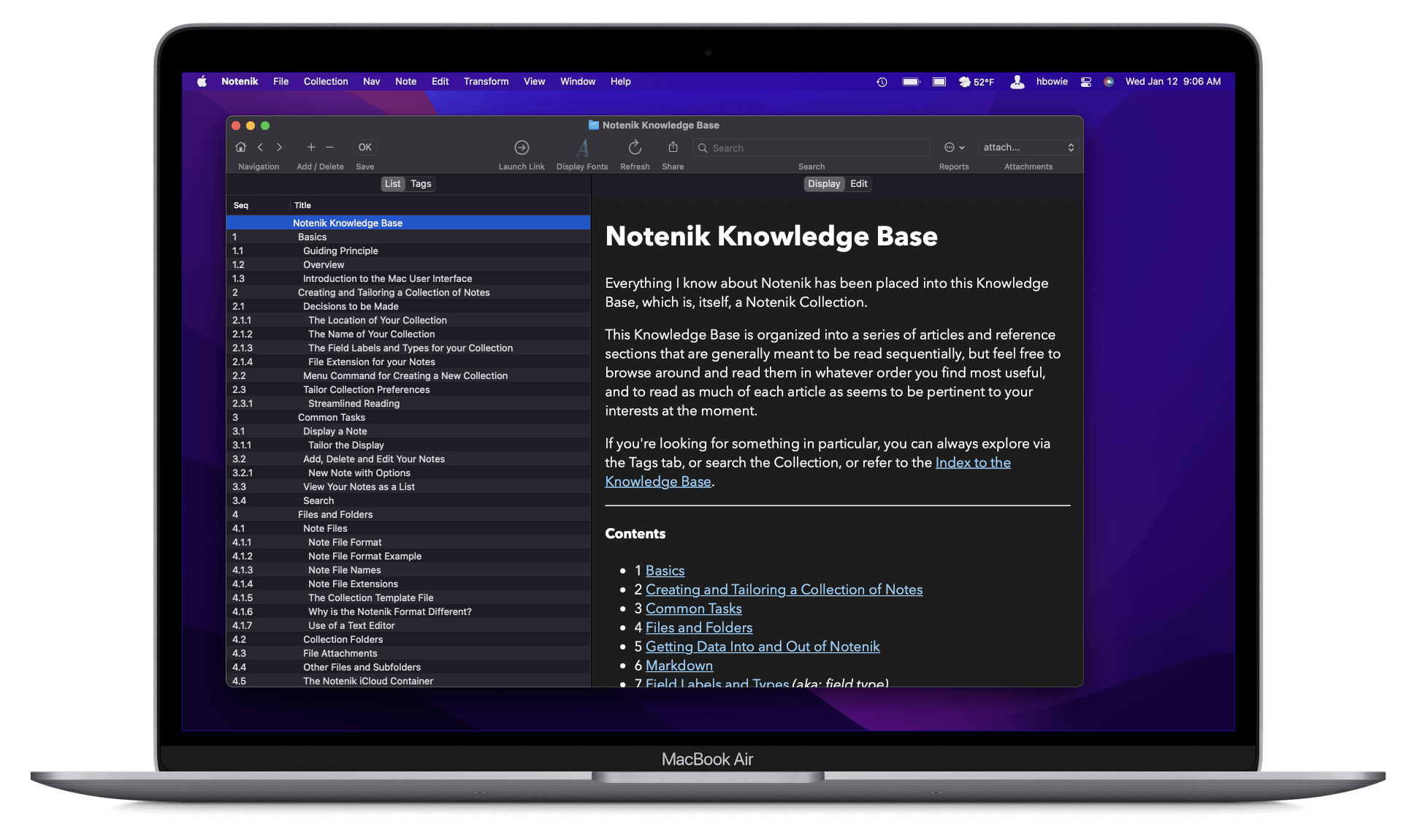Add a new note with the plus icon
The height and width of the screenshot is (840, 1417).
[310, 147]
